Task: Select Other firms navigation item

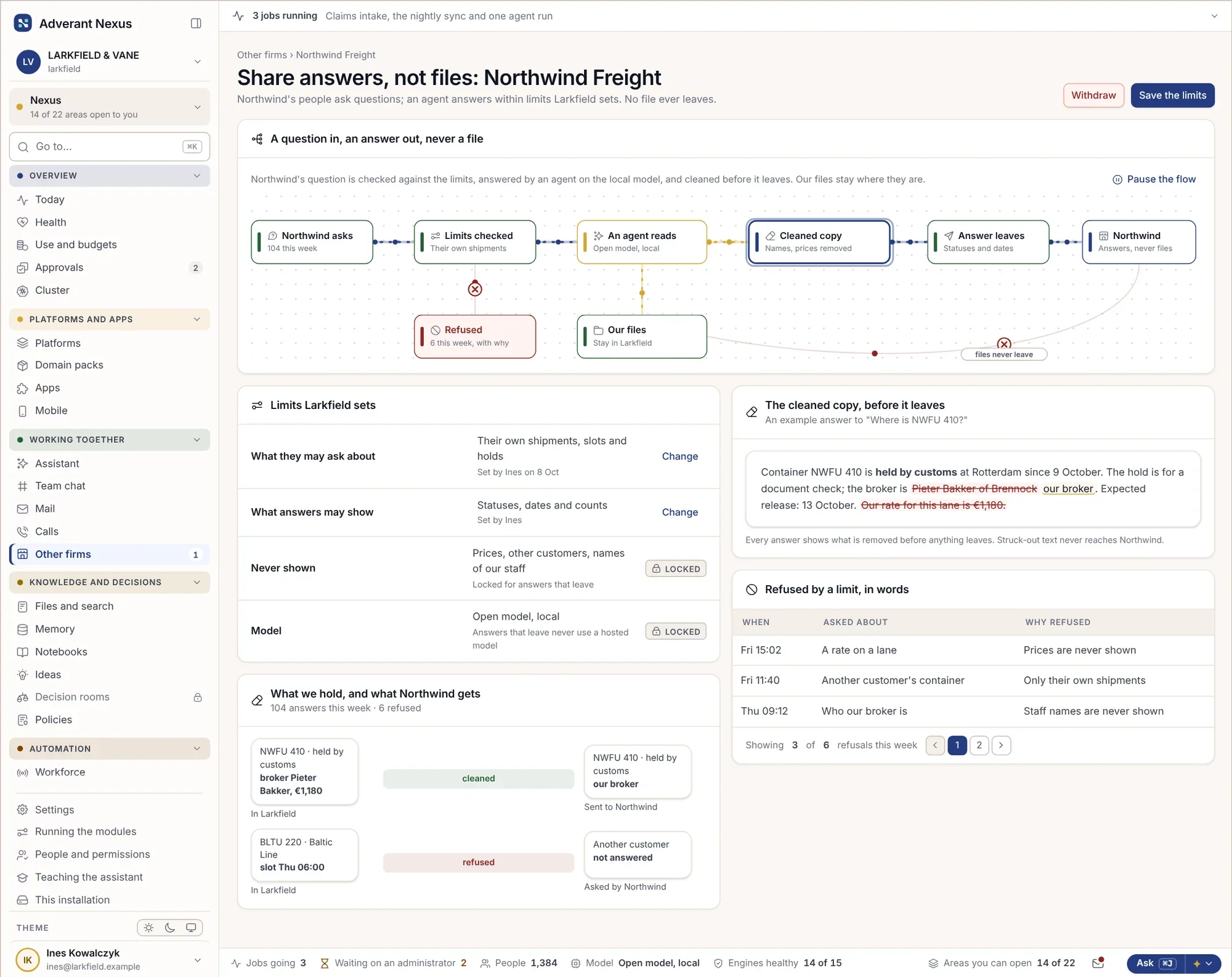Action: point(110,554)
